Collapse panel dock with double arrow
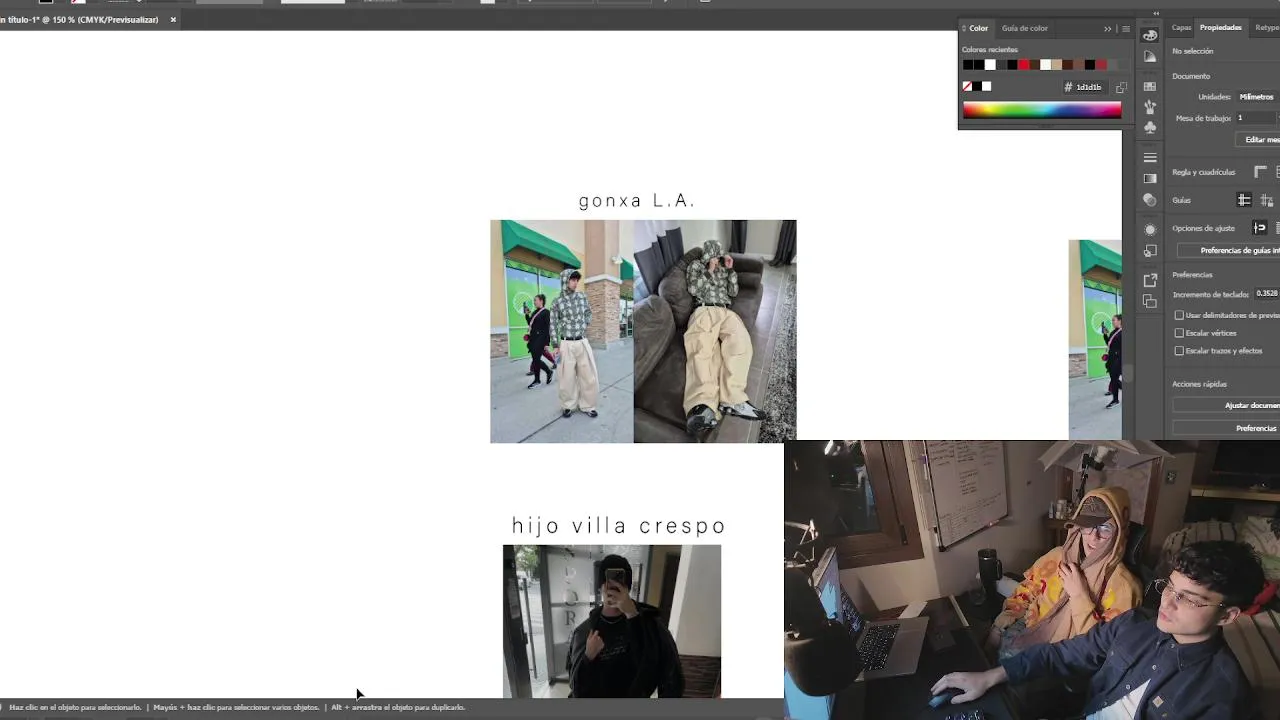 [1156, 13]
